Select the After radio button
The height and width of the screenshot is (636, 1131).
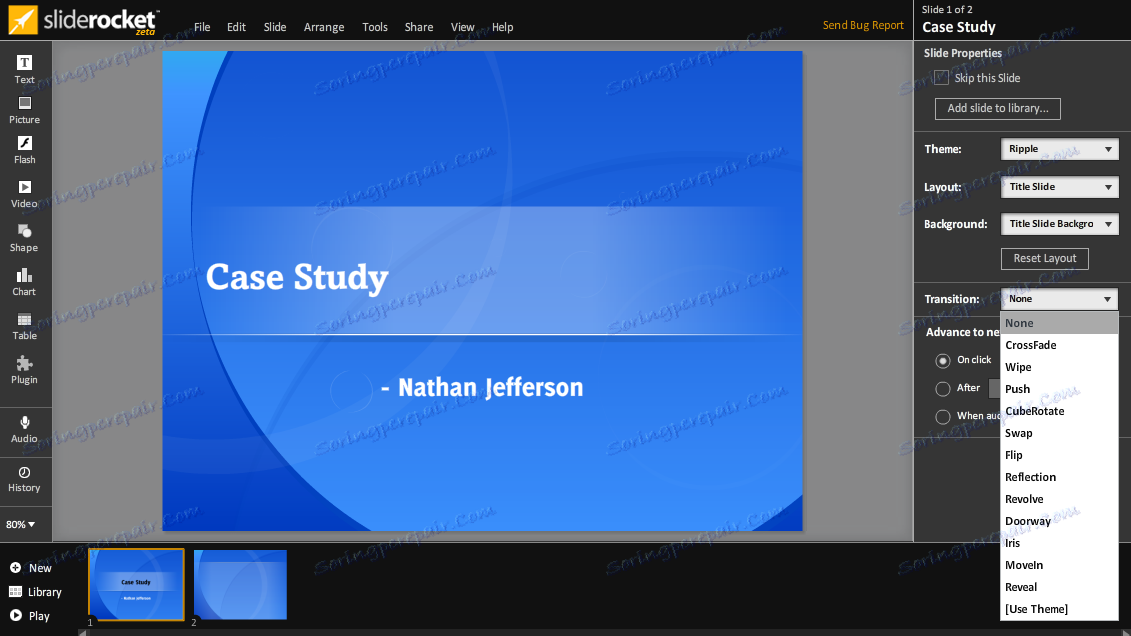943,389
